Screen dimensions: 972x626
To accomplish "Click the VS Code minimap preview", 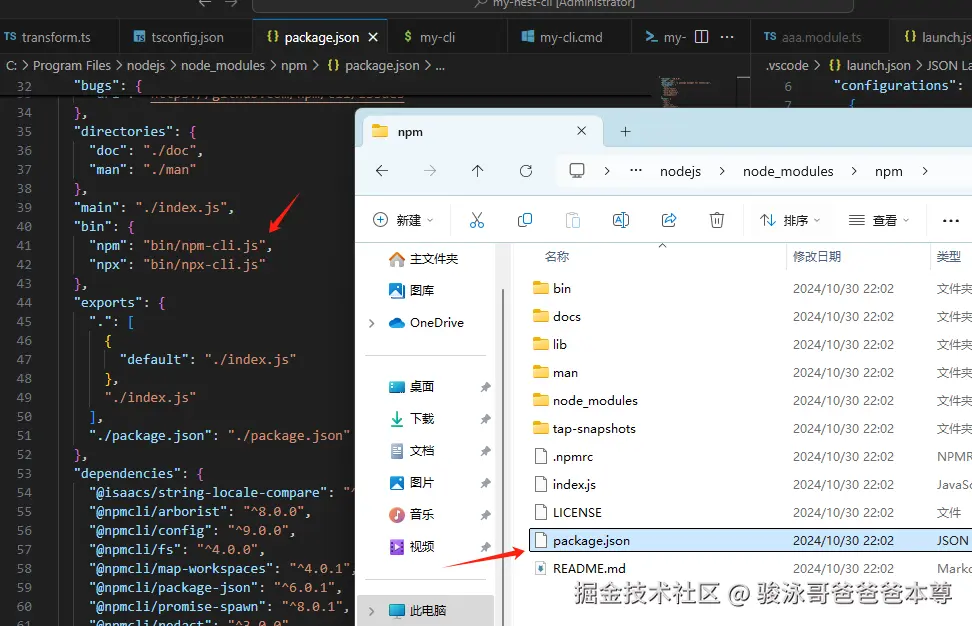I will coord(685,92).
